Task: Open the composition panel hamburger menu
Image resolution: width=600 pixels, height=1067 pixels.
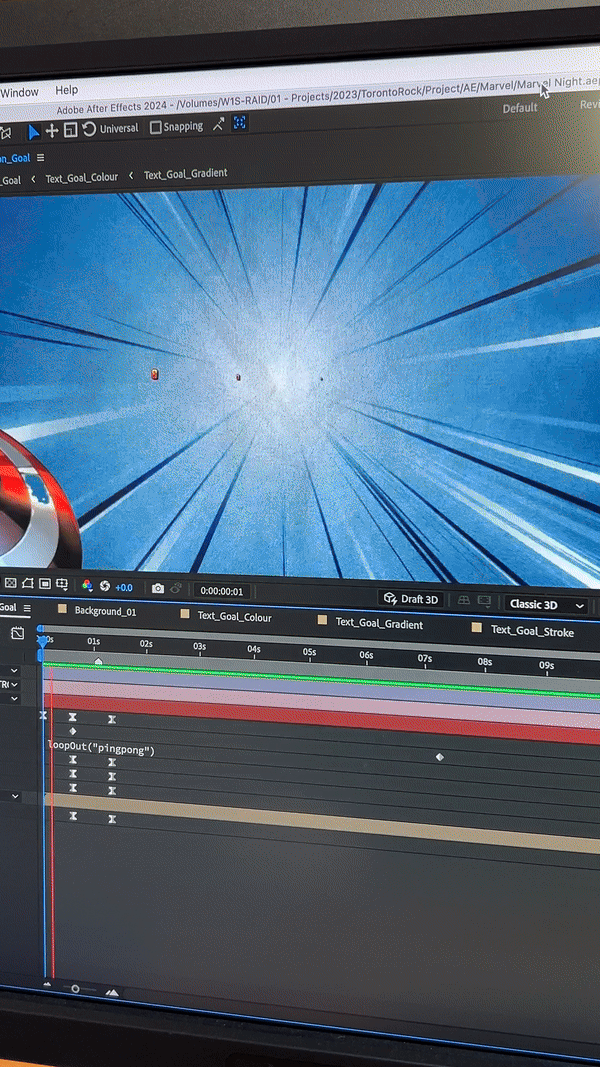Action: click(41, 158)
